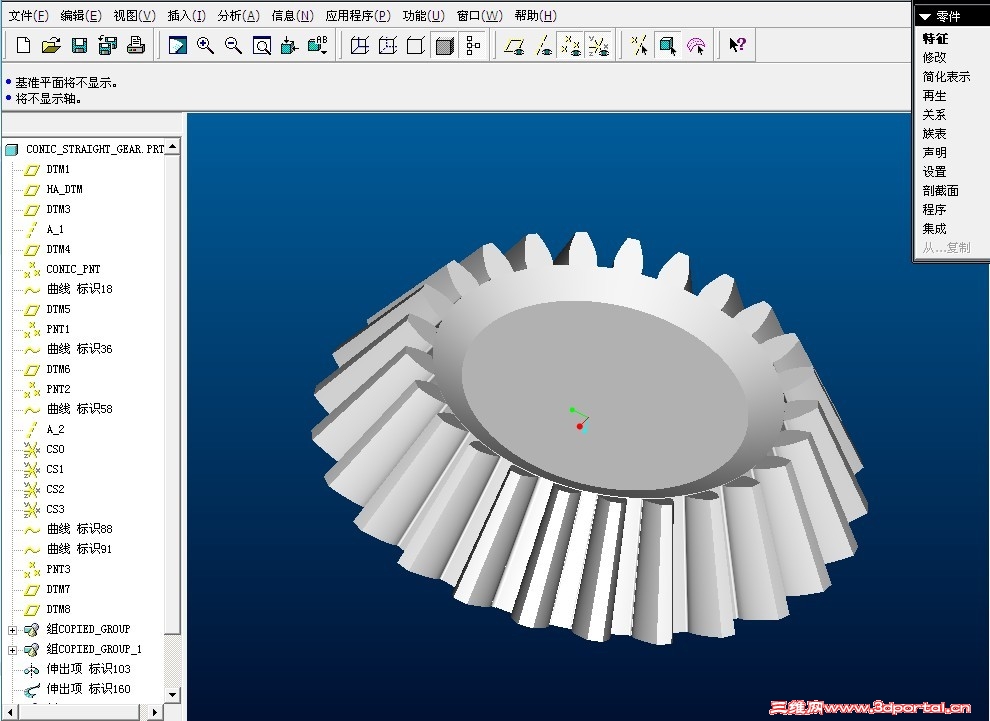The image size is (990, 721).
Task: Open the 功能(U) menu
Action: tap(424, 16)
